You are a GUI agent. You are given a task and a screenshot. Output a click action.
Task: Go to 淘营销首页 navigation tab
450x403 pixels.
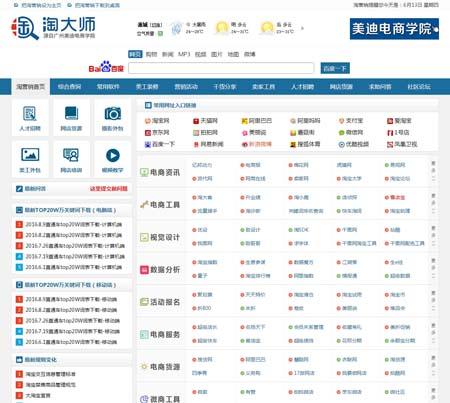pyautogui.click(x=31, y=87)
